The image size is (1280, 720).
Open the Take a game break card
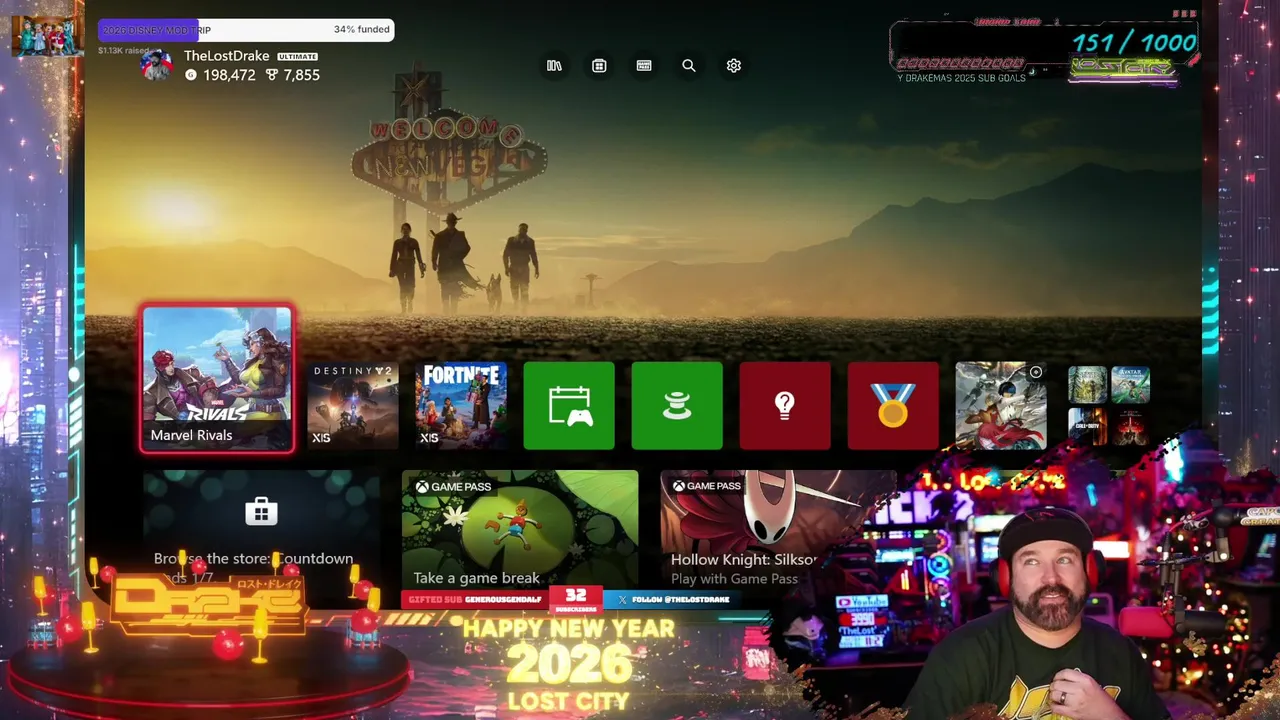point(520,530)
